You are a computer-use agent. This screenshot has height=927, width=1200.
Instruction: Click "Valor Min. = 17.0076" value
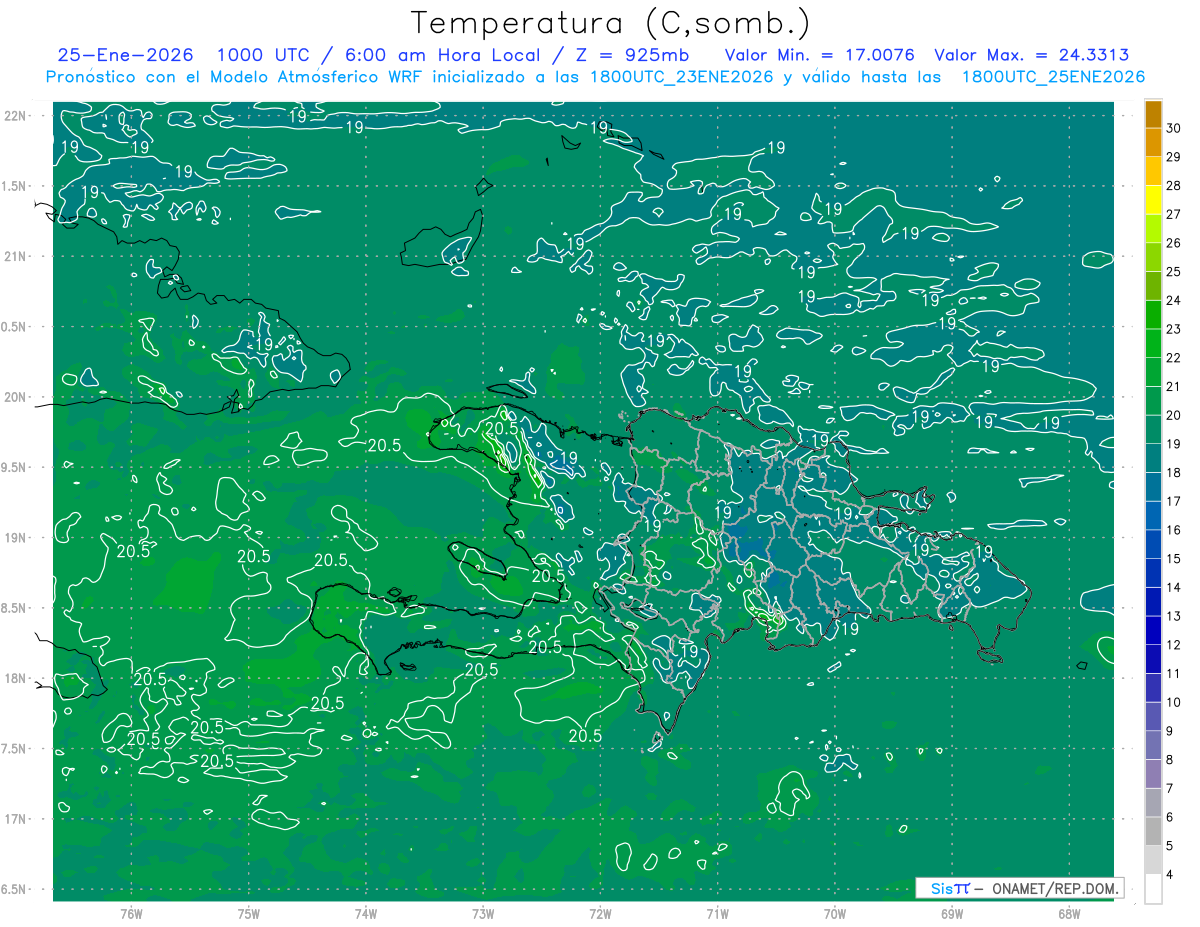pos(818,55)
